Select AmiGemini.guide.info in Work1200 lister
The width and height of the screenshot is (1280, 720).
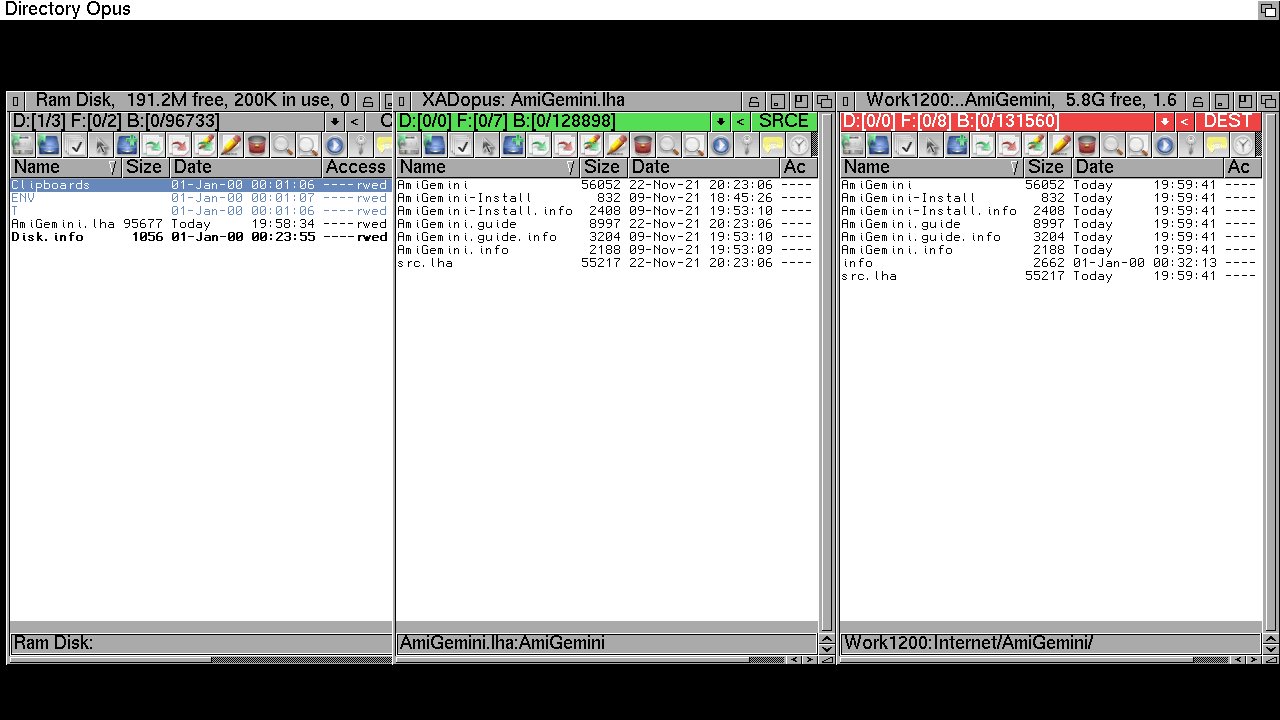1050,237
